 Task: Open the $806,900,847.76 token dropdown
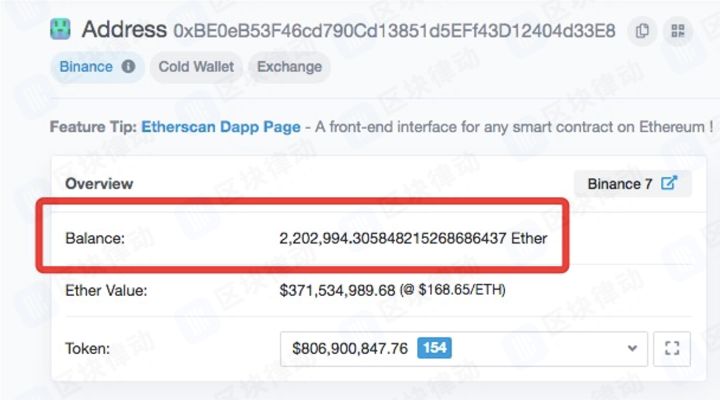point(464,349)
